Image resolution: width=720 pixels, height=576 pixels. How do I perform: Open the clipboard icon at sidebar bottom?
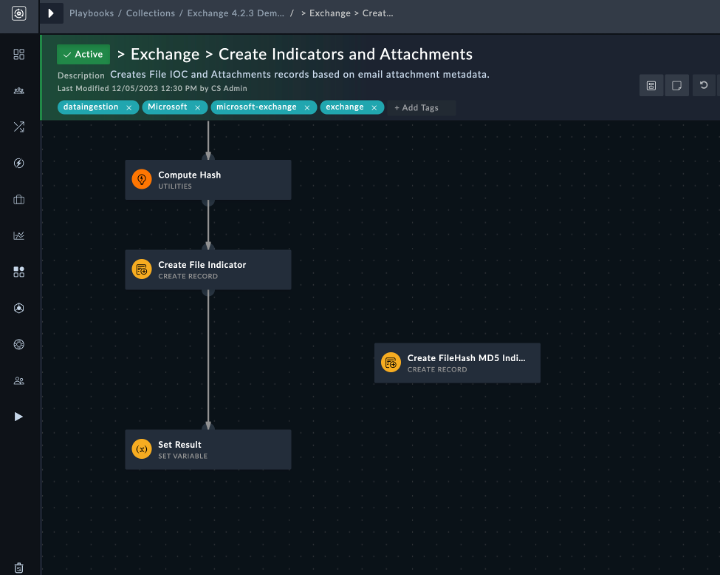point(19,567)
